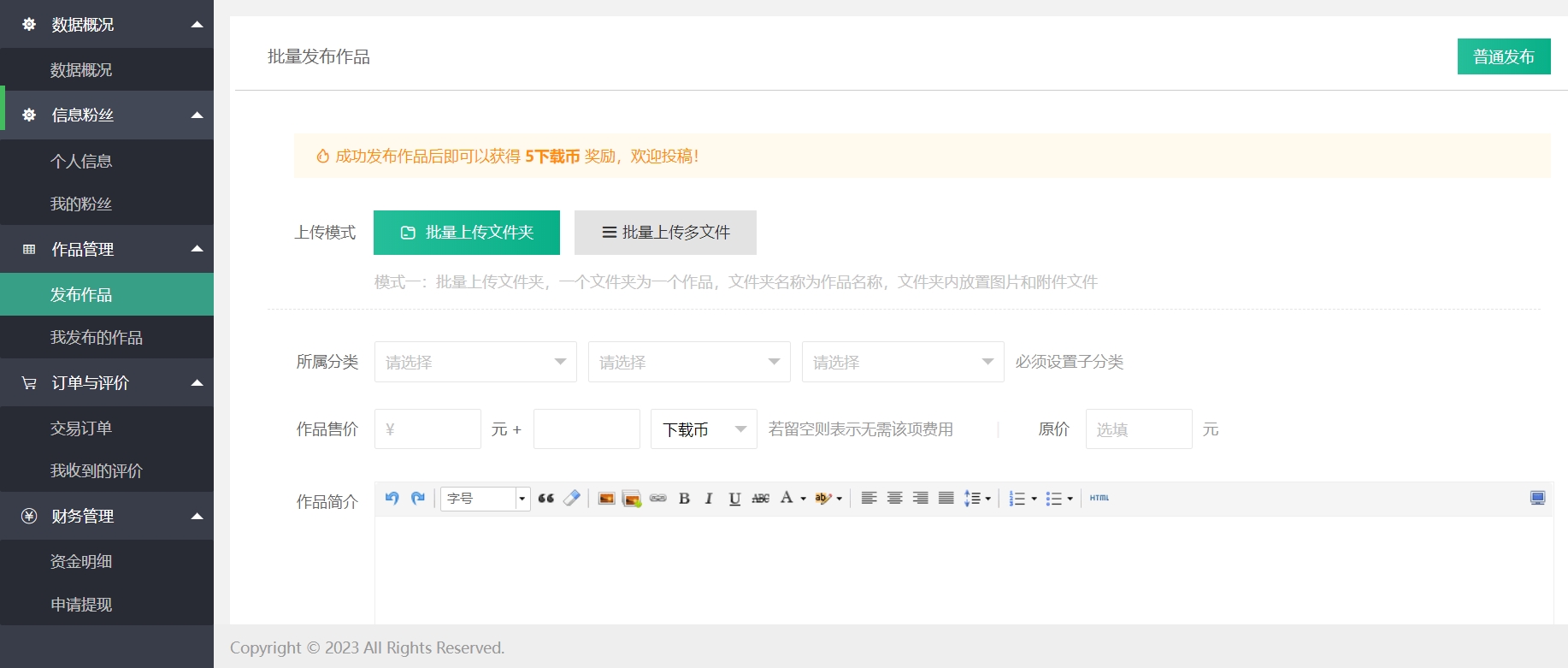Screen dimensions: 1568x668
Task: Apply font color with the A icon
Action: point(787,498)
